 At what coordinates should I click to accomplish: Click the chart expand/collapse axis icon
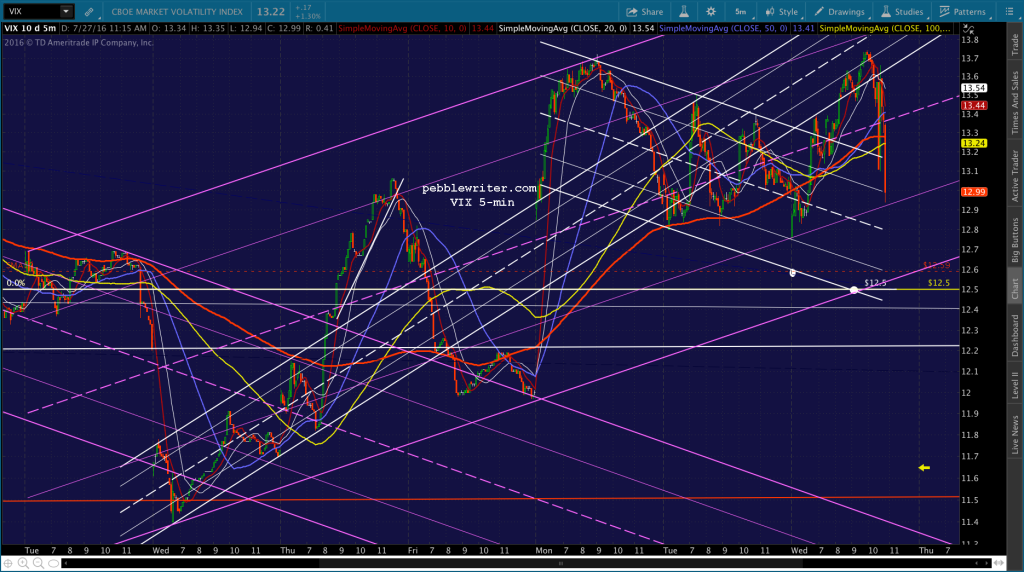pos(968,29)
